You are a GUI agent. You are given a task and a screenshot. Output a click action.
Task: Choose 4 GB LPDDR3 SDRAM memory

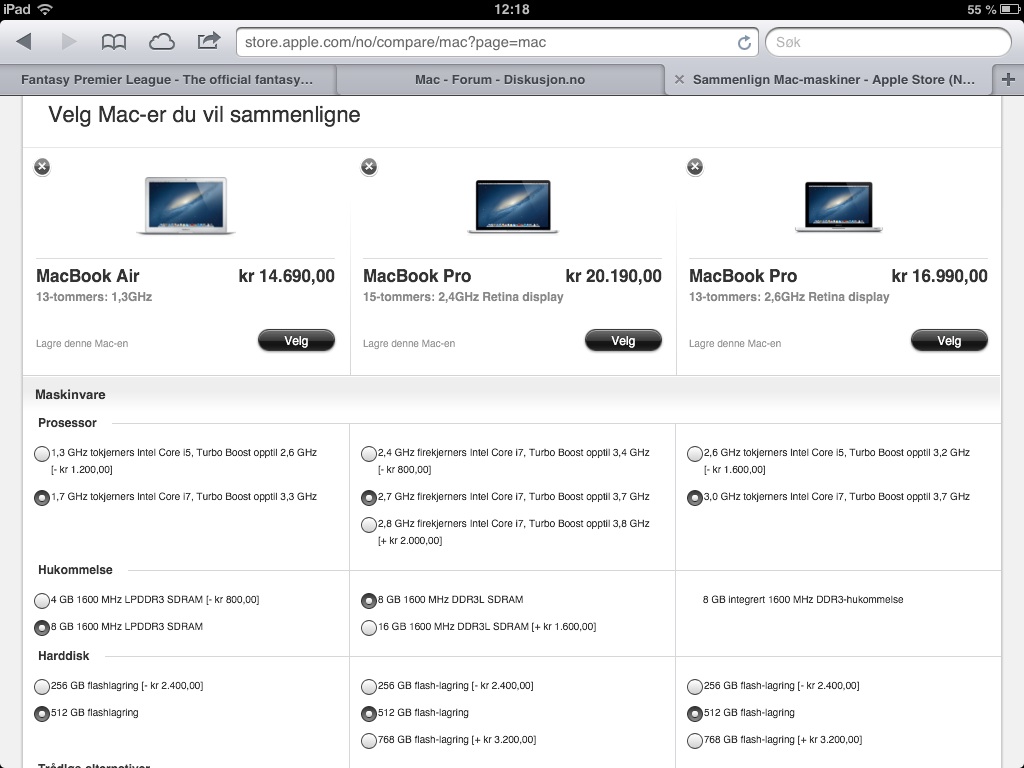tap(42, 600)
